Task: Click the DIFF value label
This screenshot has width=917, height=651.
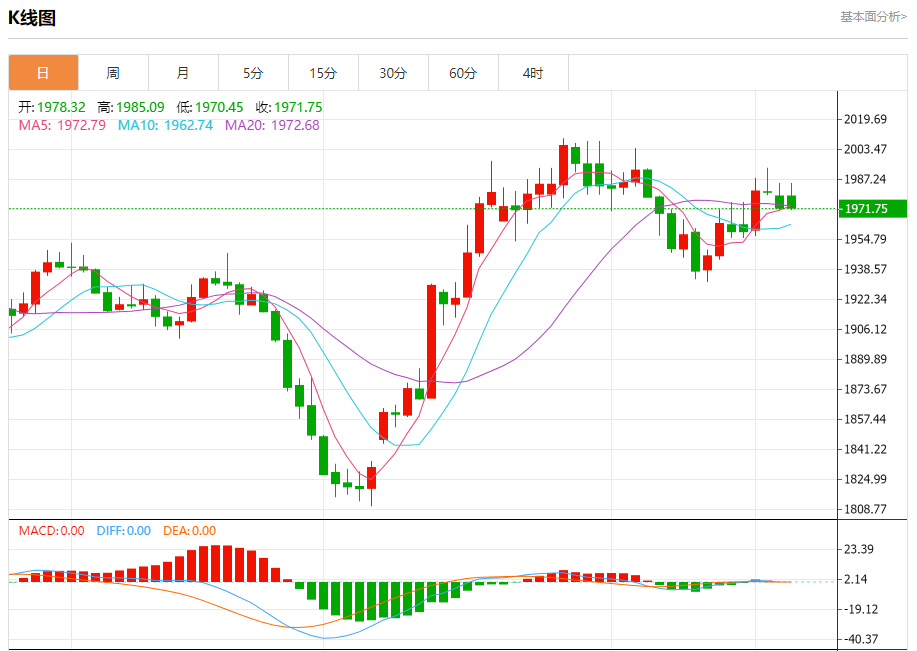Action: [123, 531]
